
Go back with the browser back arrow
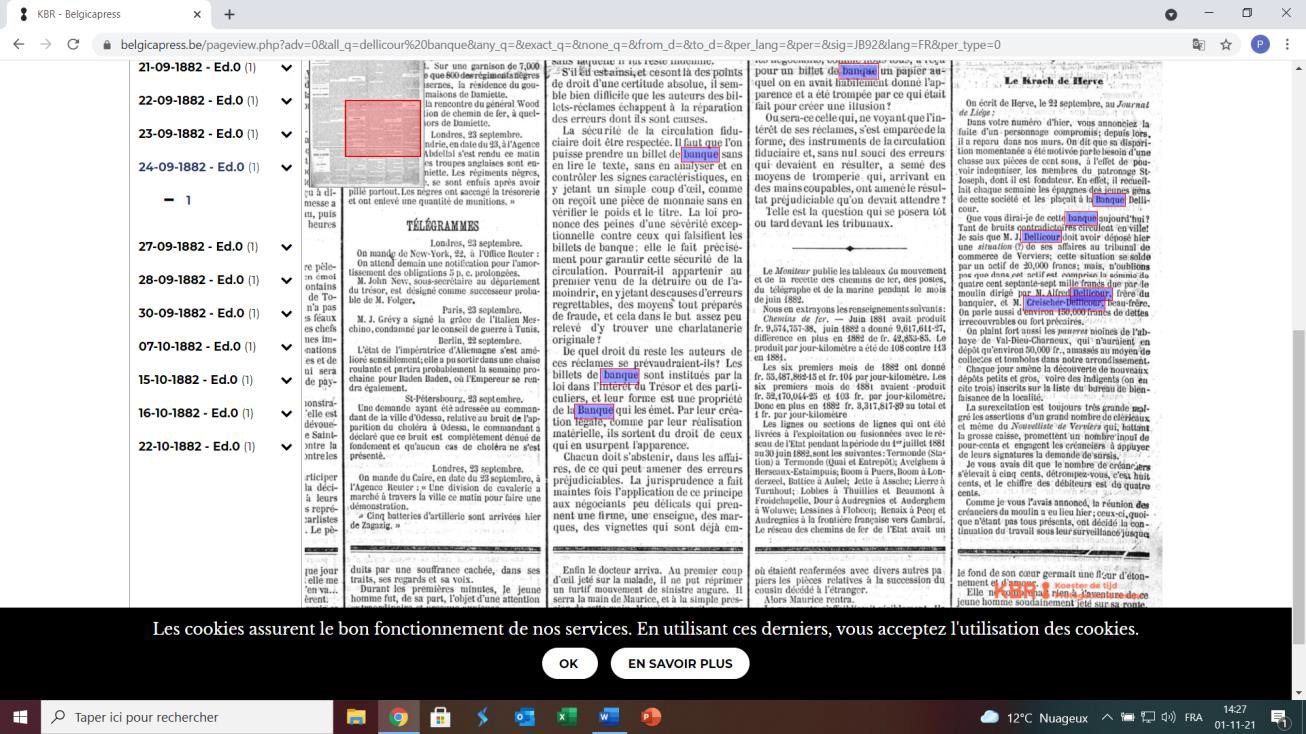click(x=18, y=44)
